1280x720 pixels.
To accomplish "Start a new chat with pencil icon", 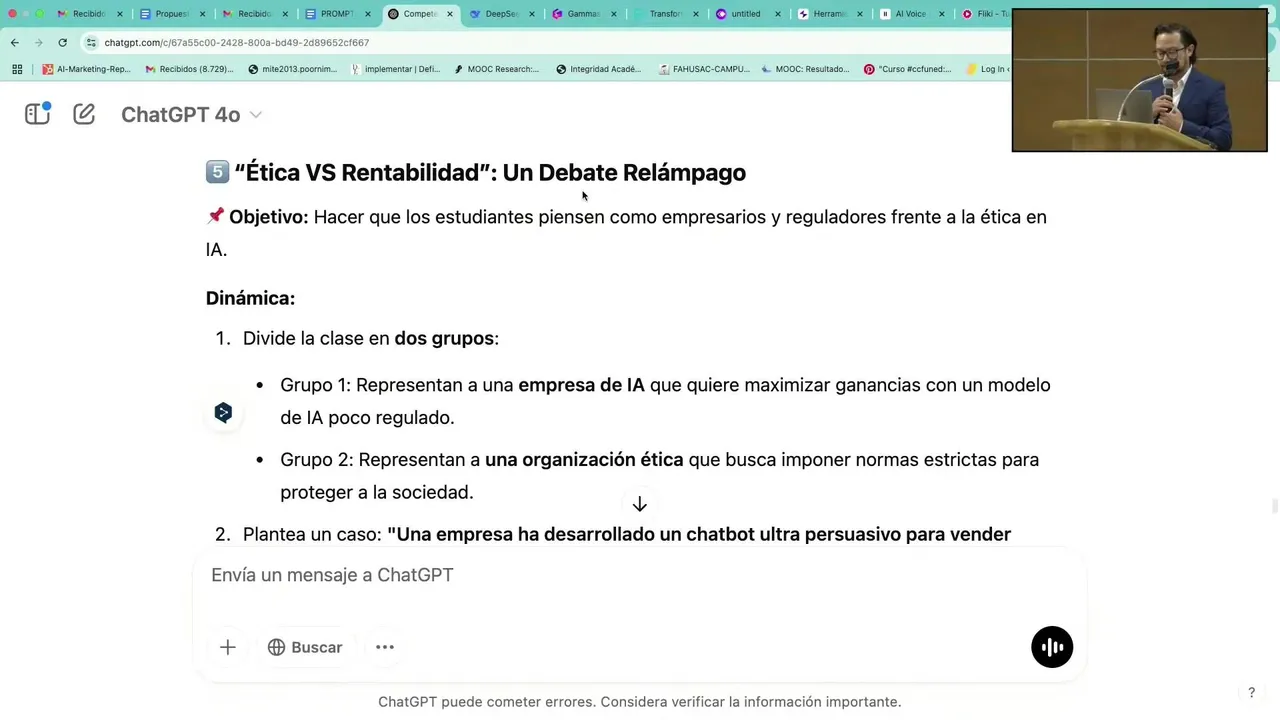I will [84, 114].
